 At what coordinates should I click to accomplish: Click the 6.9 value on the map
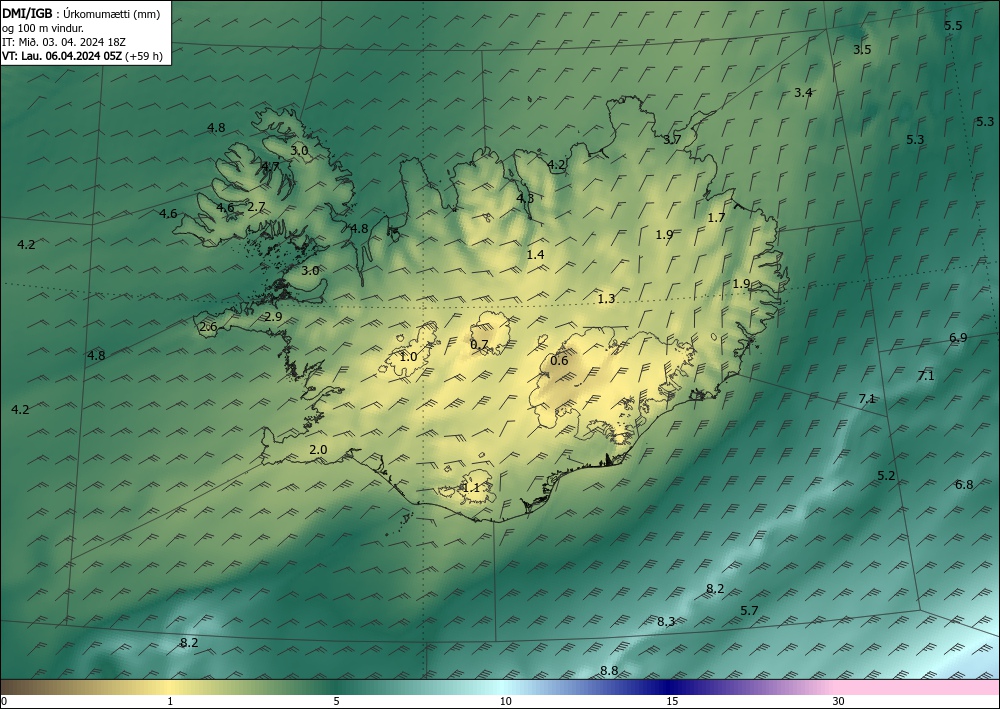(x=958, y=338)
